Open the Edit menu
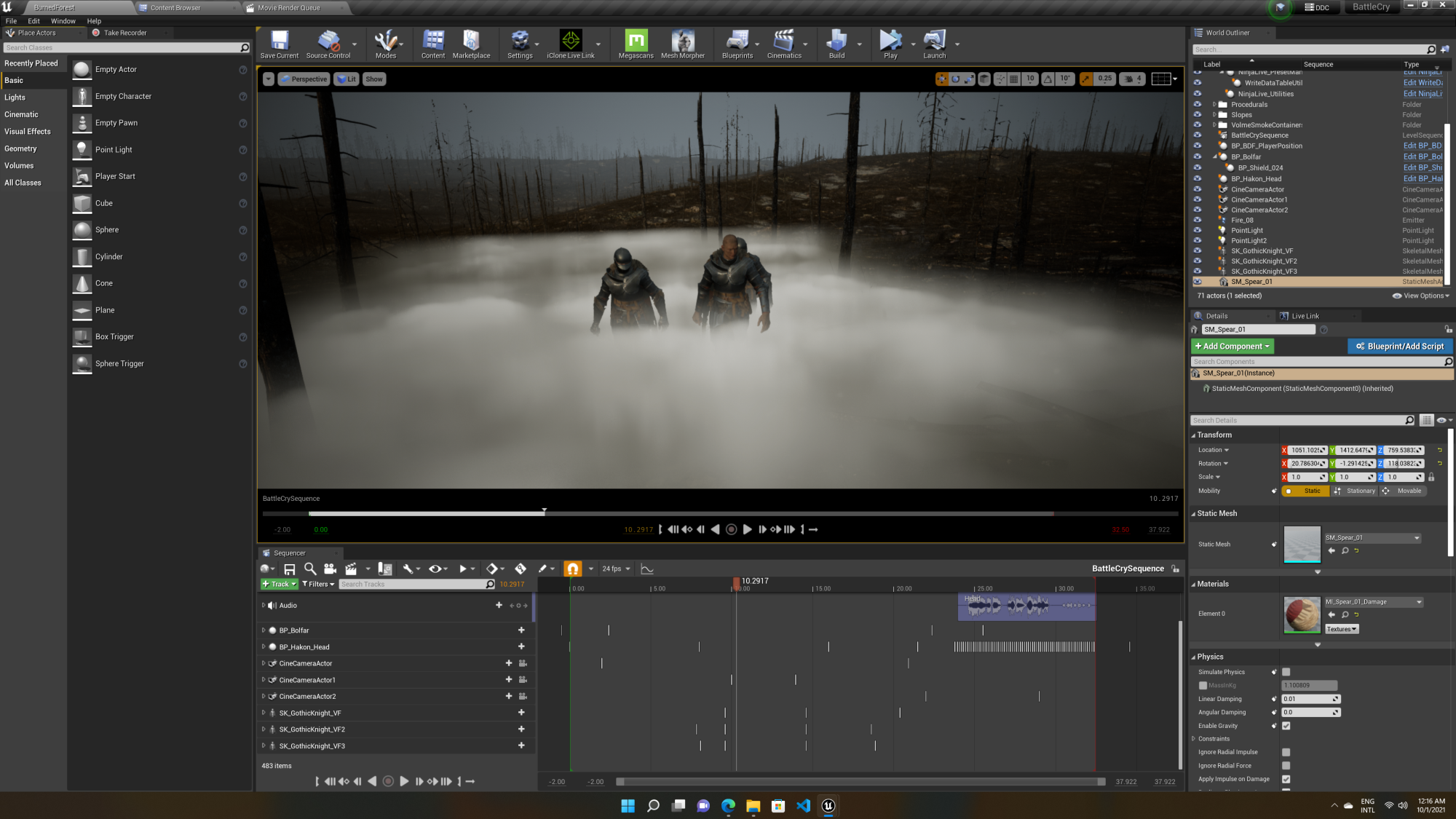The width and height of the screenshot is (1456, 819). pos(33,21)
